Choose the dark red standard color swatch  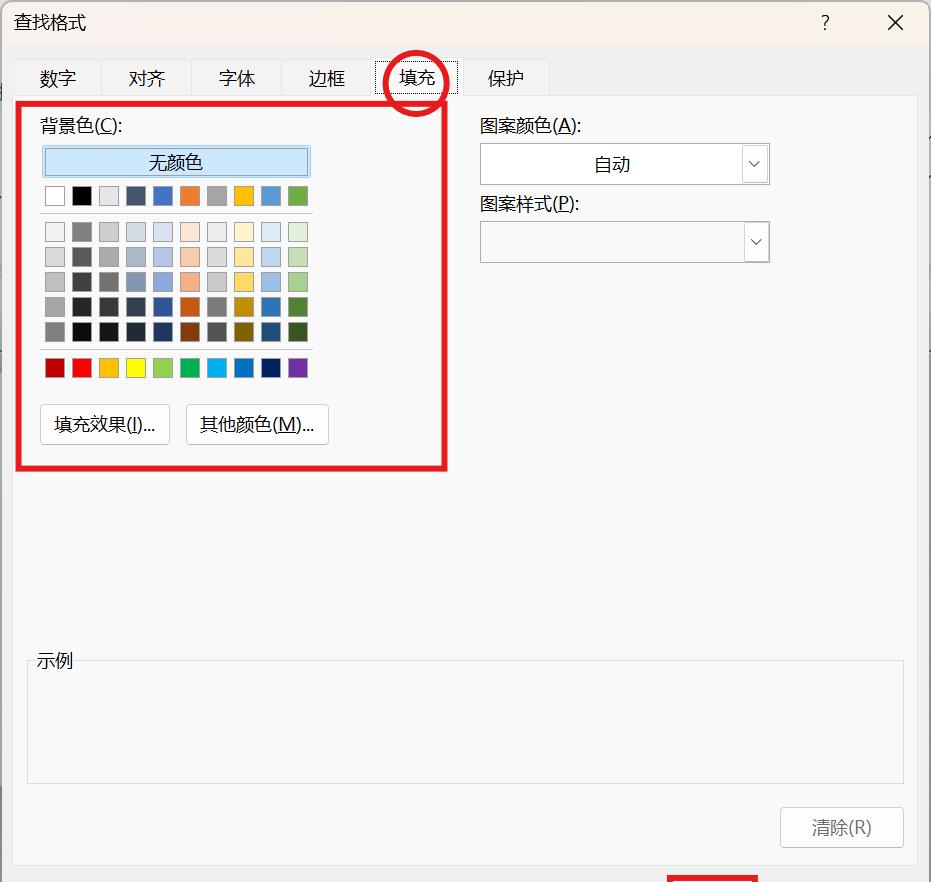click(55, 368)
